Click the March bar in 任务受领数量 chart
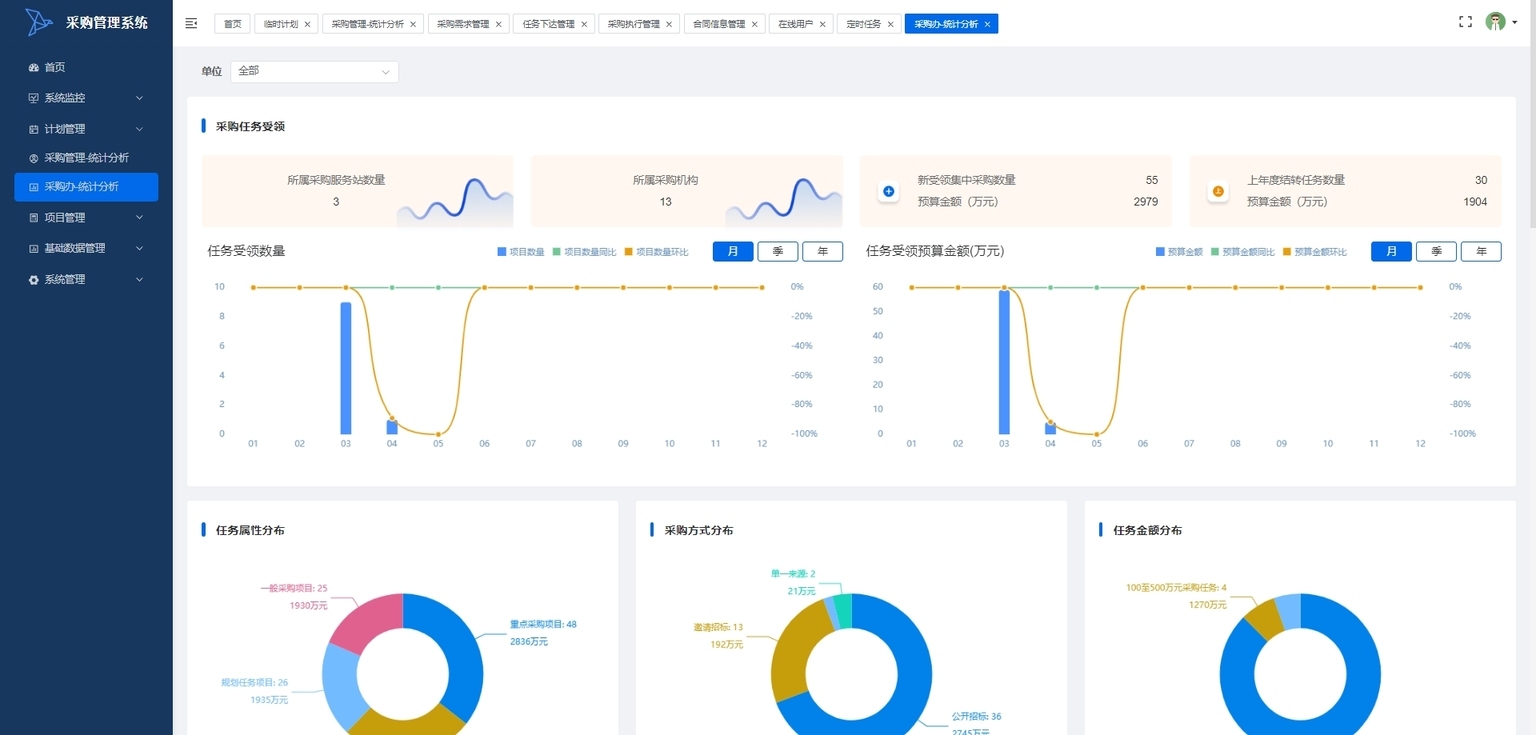Screen dimensions: 1536x735 346,368
